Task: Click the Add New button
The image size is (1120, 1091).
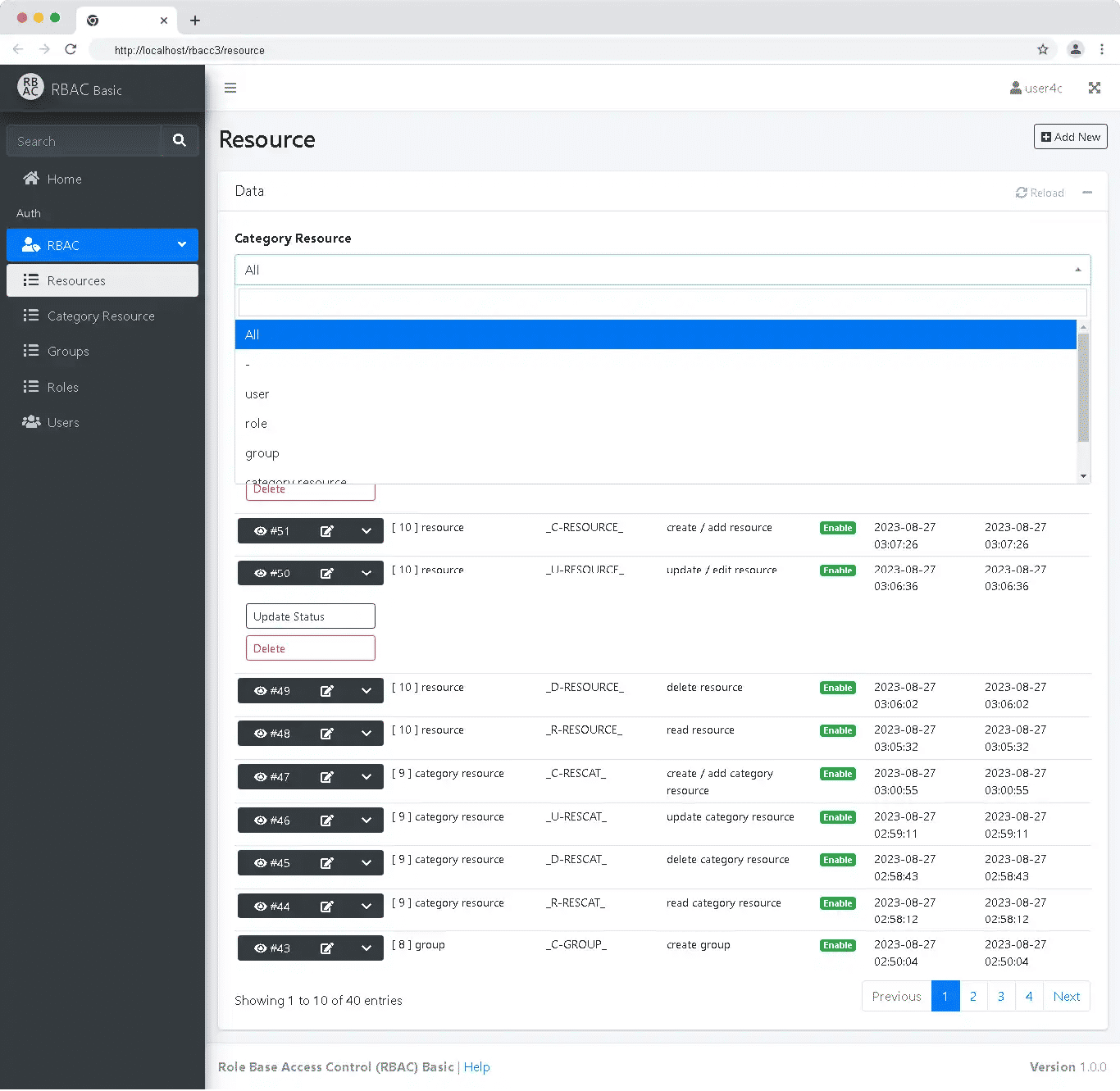Action: pyautogui.click(x=1070, y=137)
